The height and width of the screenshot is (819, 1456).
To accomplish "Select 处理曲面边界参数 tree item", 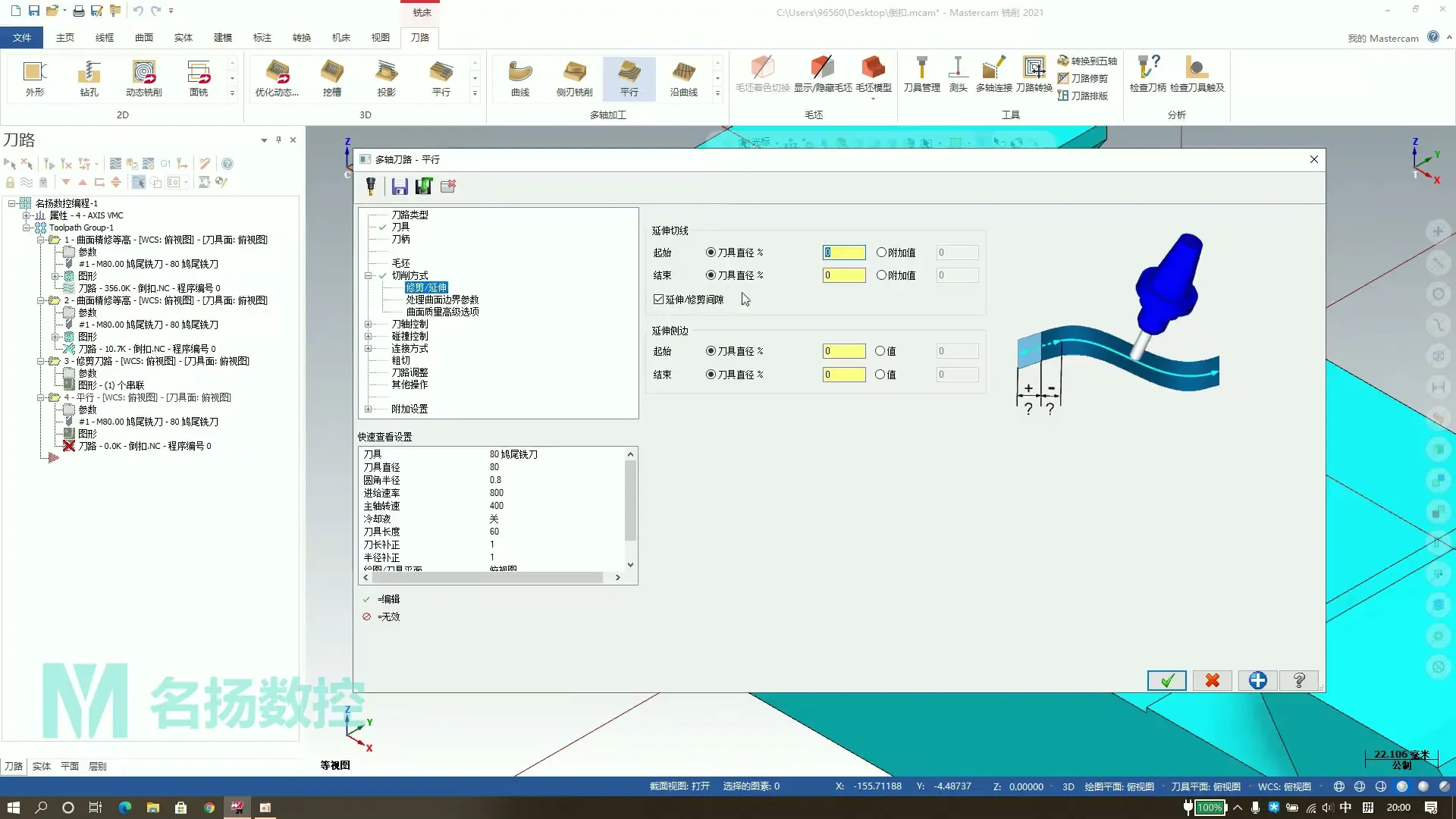I will [x=442, y=300].
